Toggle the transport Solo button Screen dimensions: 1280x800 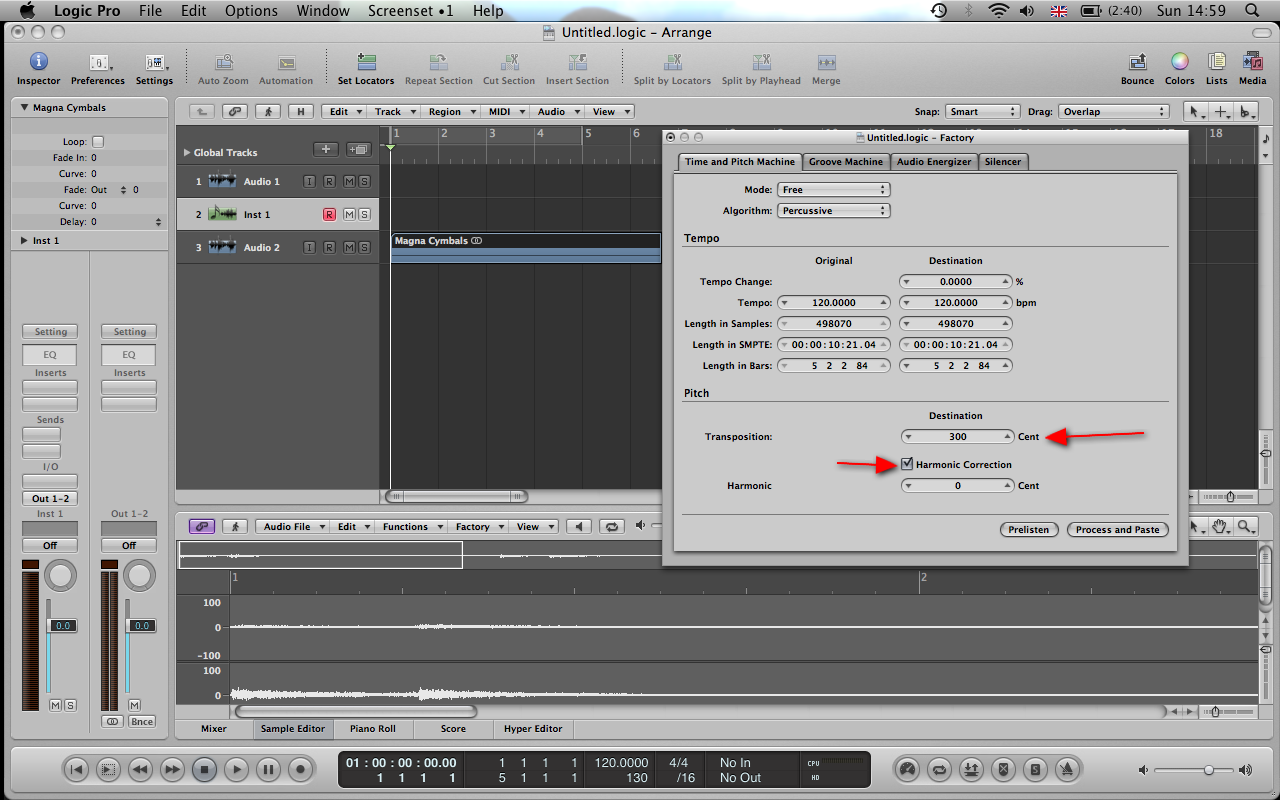[1035, 769]
